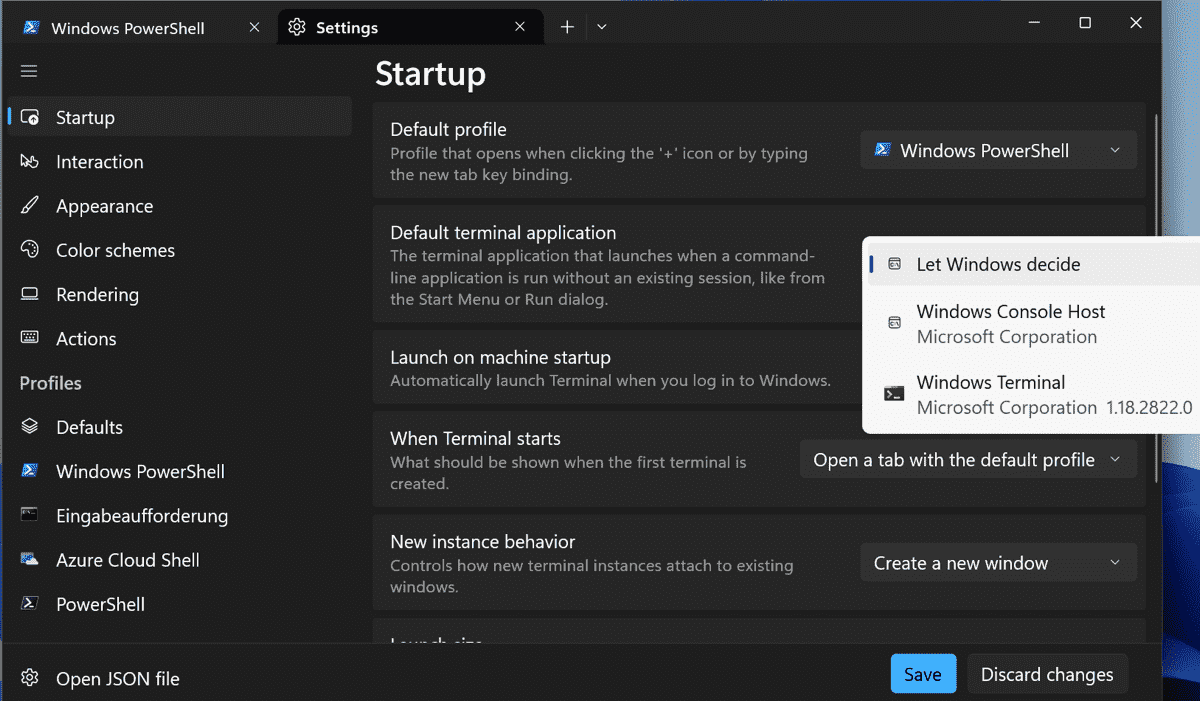Screen dimensions: 1200x701
Task: Click the Profiles section header text
Action: click(51, 383)
